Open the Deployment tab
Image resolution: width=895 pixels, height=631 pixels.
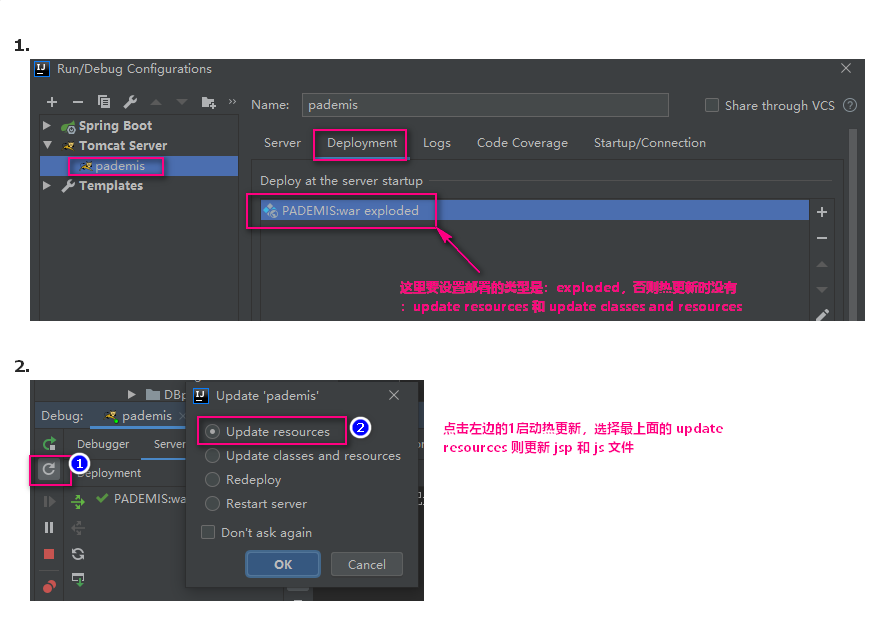(362, 143)
